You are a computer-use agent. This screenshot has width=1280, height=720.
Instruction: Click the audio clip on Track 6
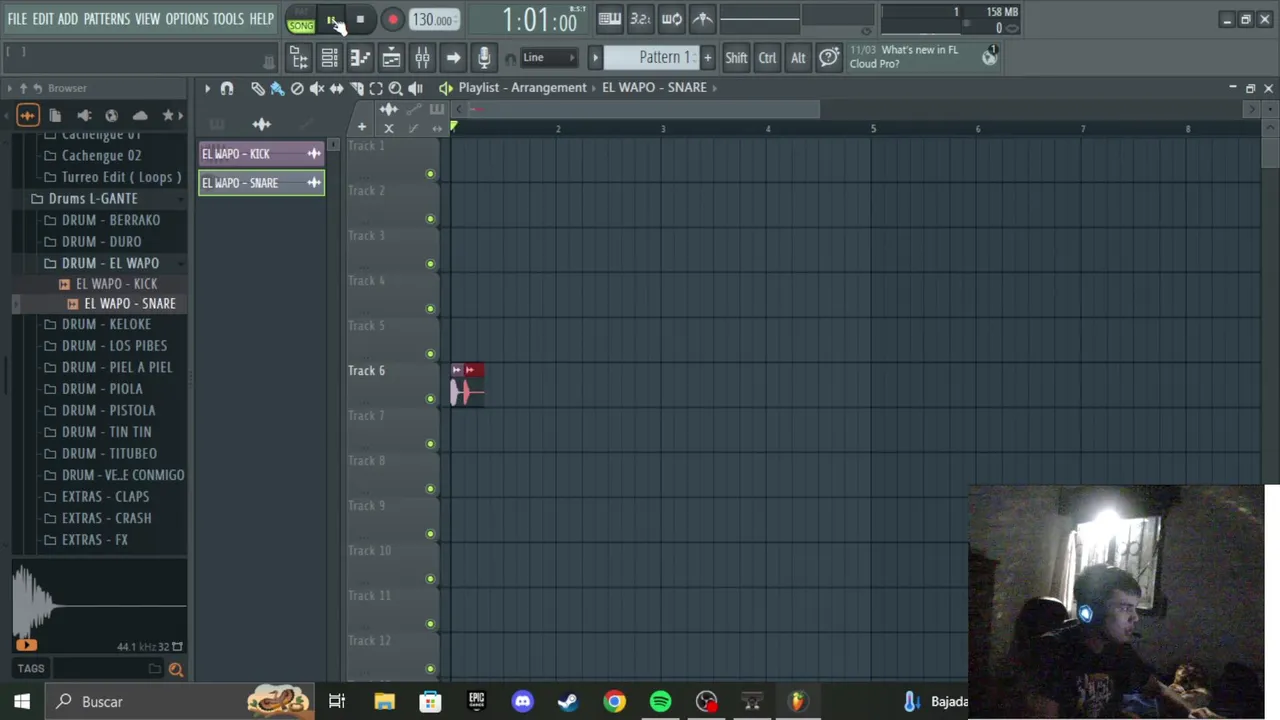pos(467,385)
